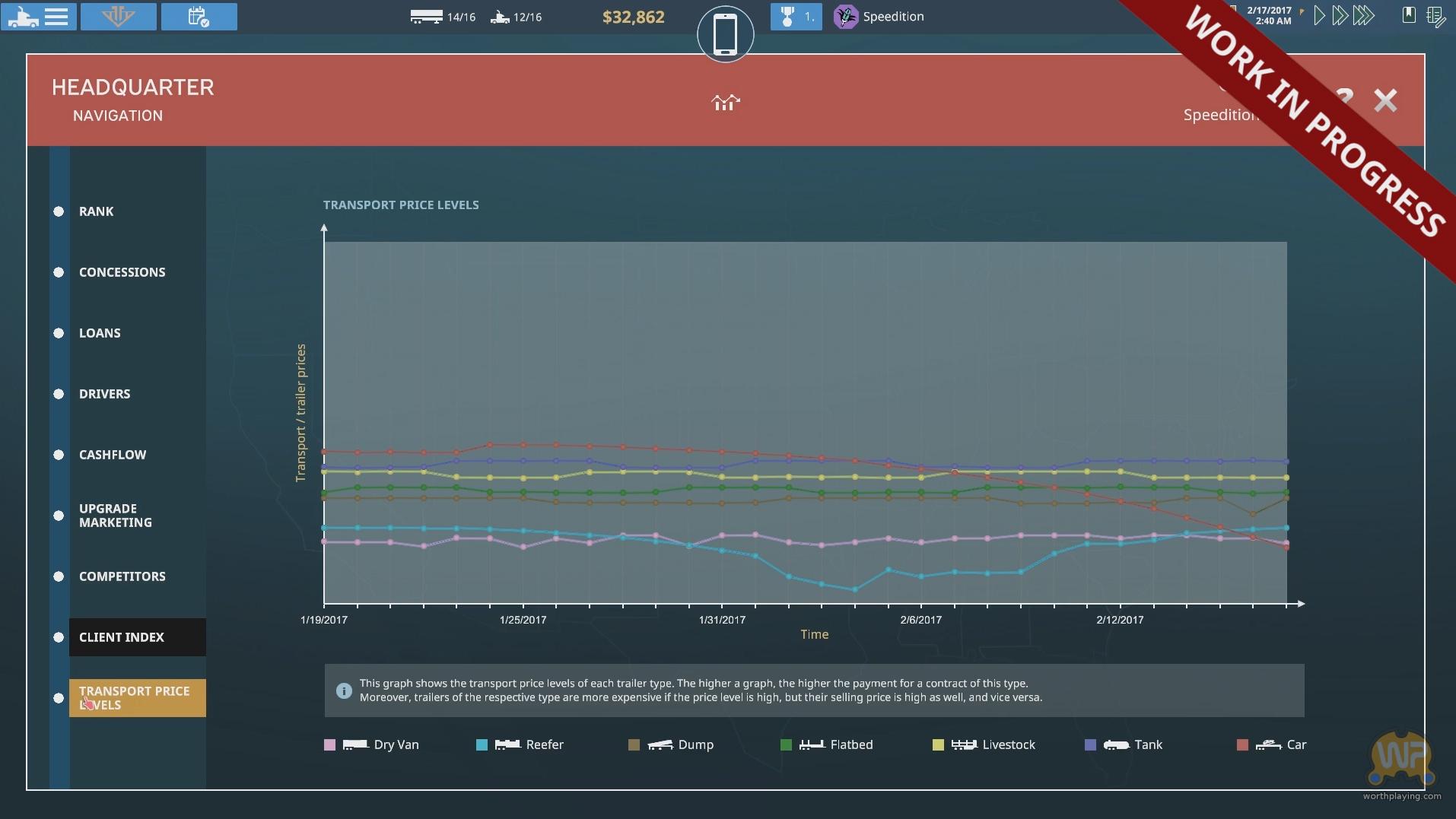1456x819 pixels.
Task: Click the statistics graph icon in header
Action: click(x=725, y=102)
